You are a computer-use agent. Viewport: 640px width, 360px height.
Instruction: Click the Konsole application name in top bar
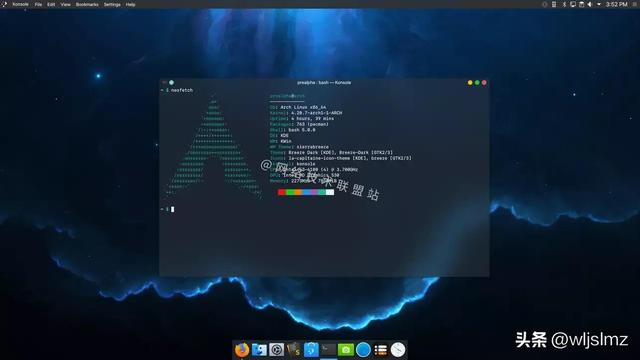(20, 4)
